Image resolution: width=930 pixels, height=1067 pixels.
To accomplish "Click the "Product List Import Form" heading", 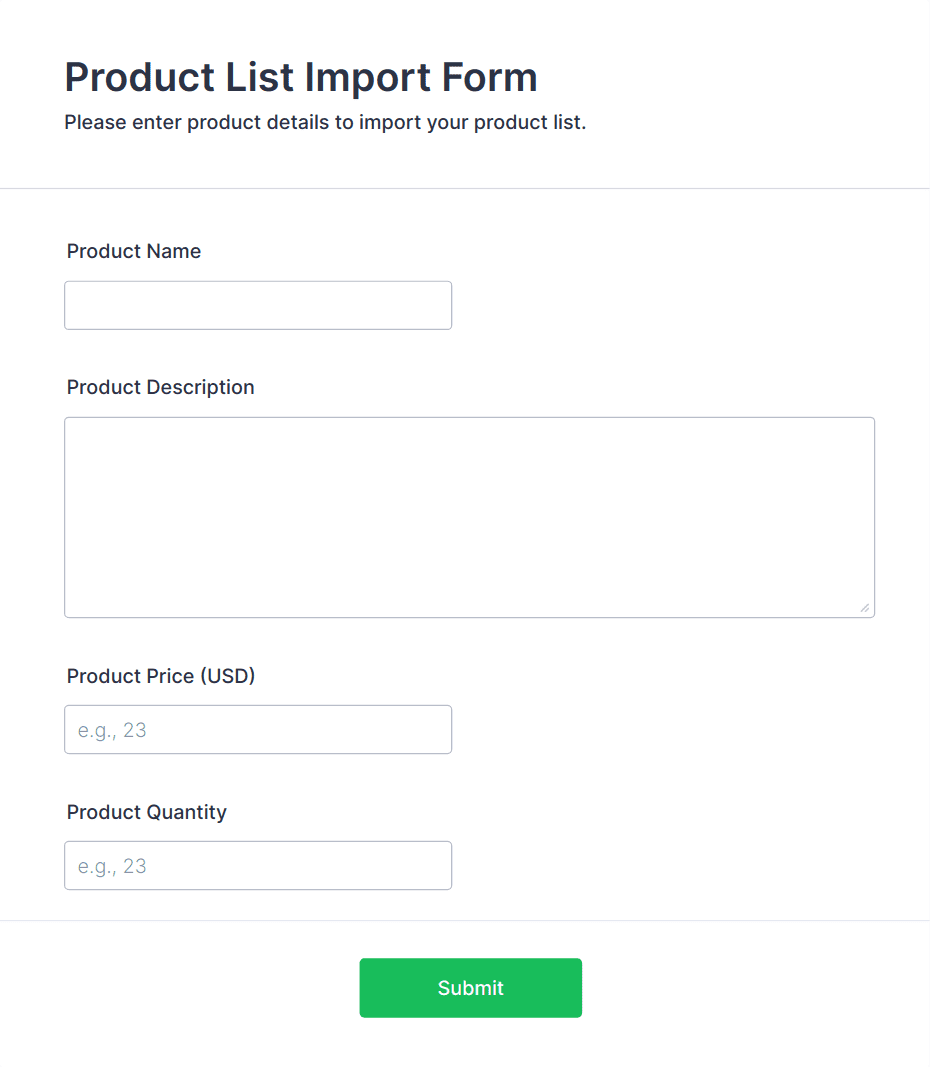I will (x=301, y=77).
